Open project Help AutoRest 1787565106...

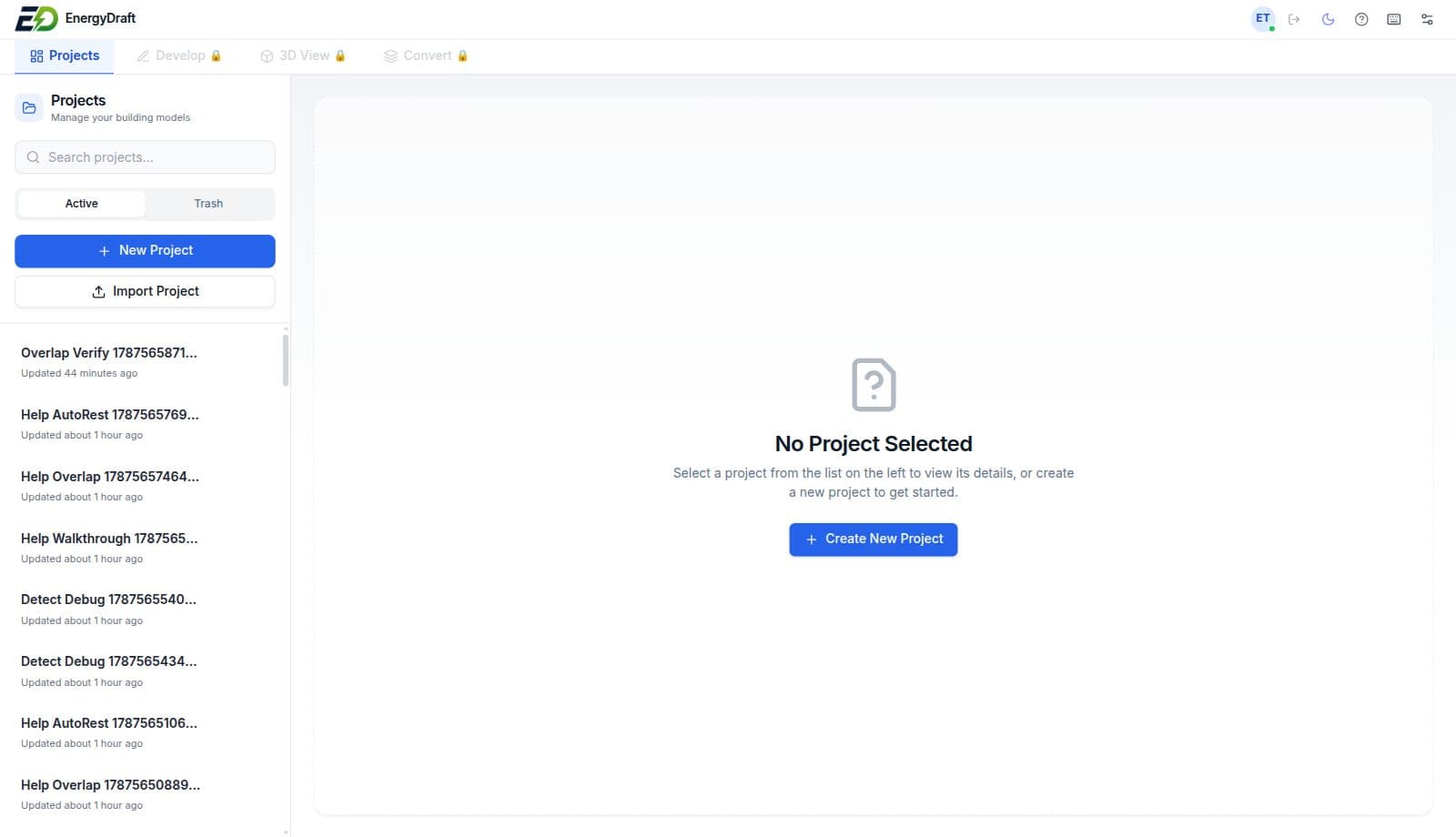click(x=141, y=732)
